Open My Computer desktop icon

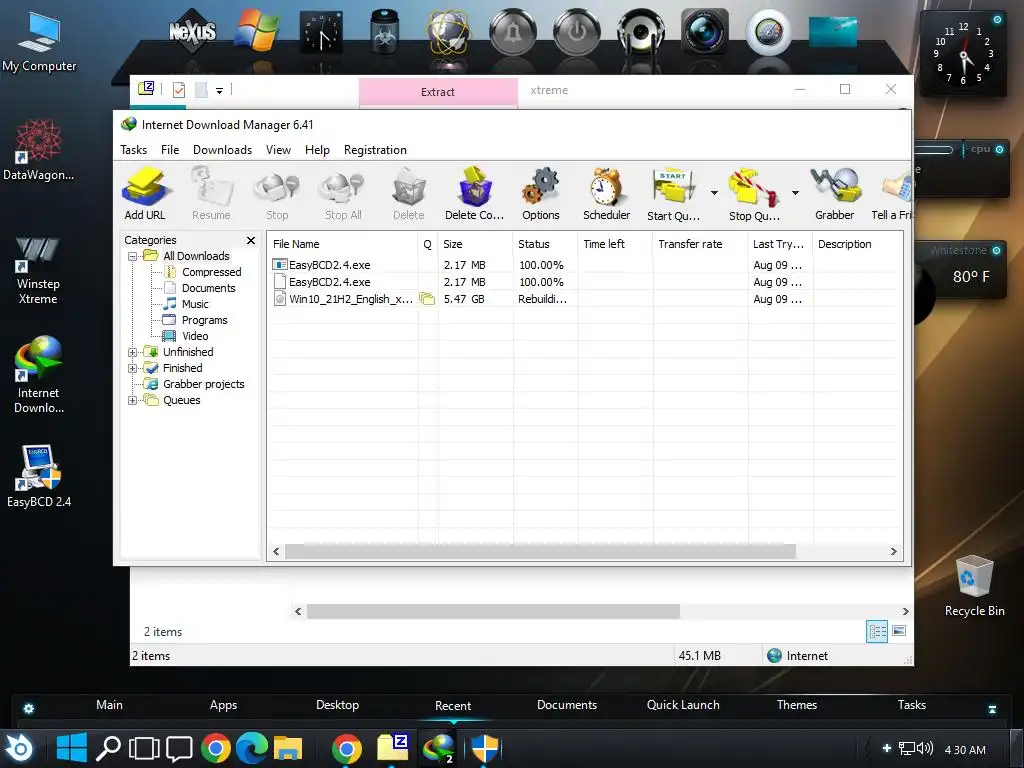point(39,40)
